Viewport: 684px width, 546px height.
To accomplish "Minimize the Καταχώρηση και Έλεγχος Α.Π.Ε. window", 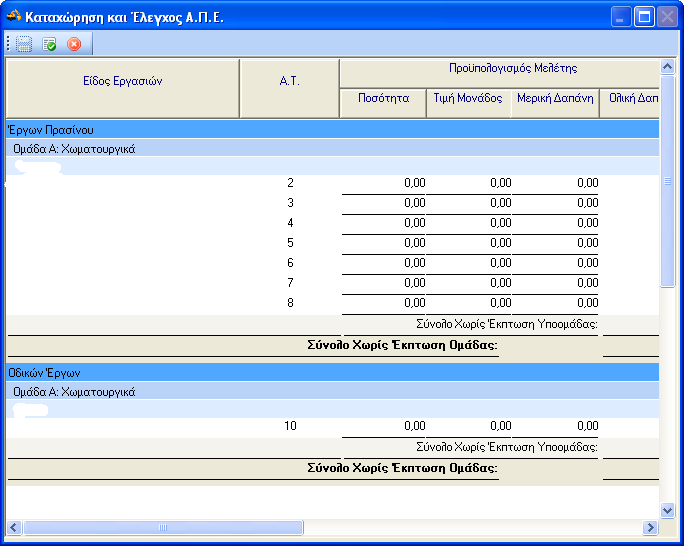I will [620, 17].
